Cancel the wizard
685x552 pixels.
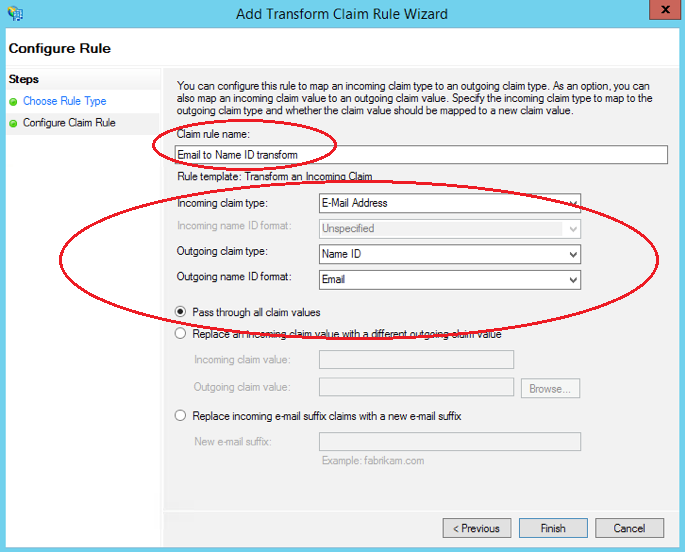click(629, 528)
